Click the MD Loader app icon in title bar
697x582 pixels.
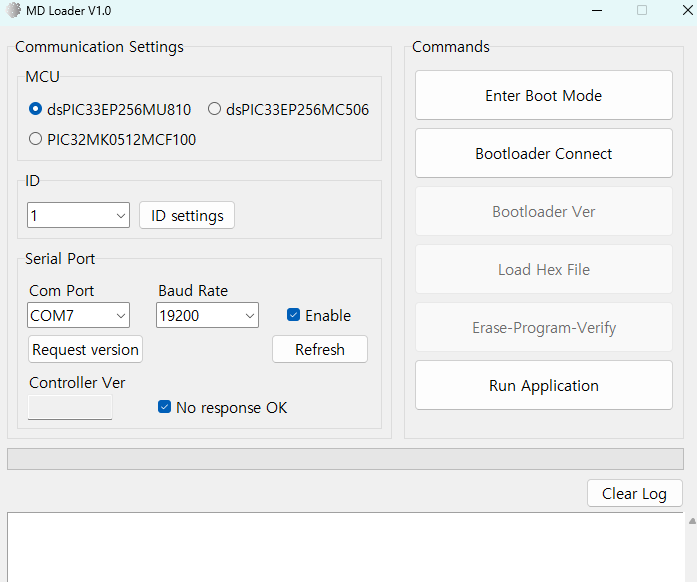pos(13,10)
